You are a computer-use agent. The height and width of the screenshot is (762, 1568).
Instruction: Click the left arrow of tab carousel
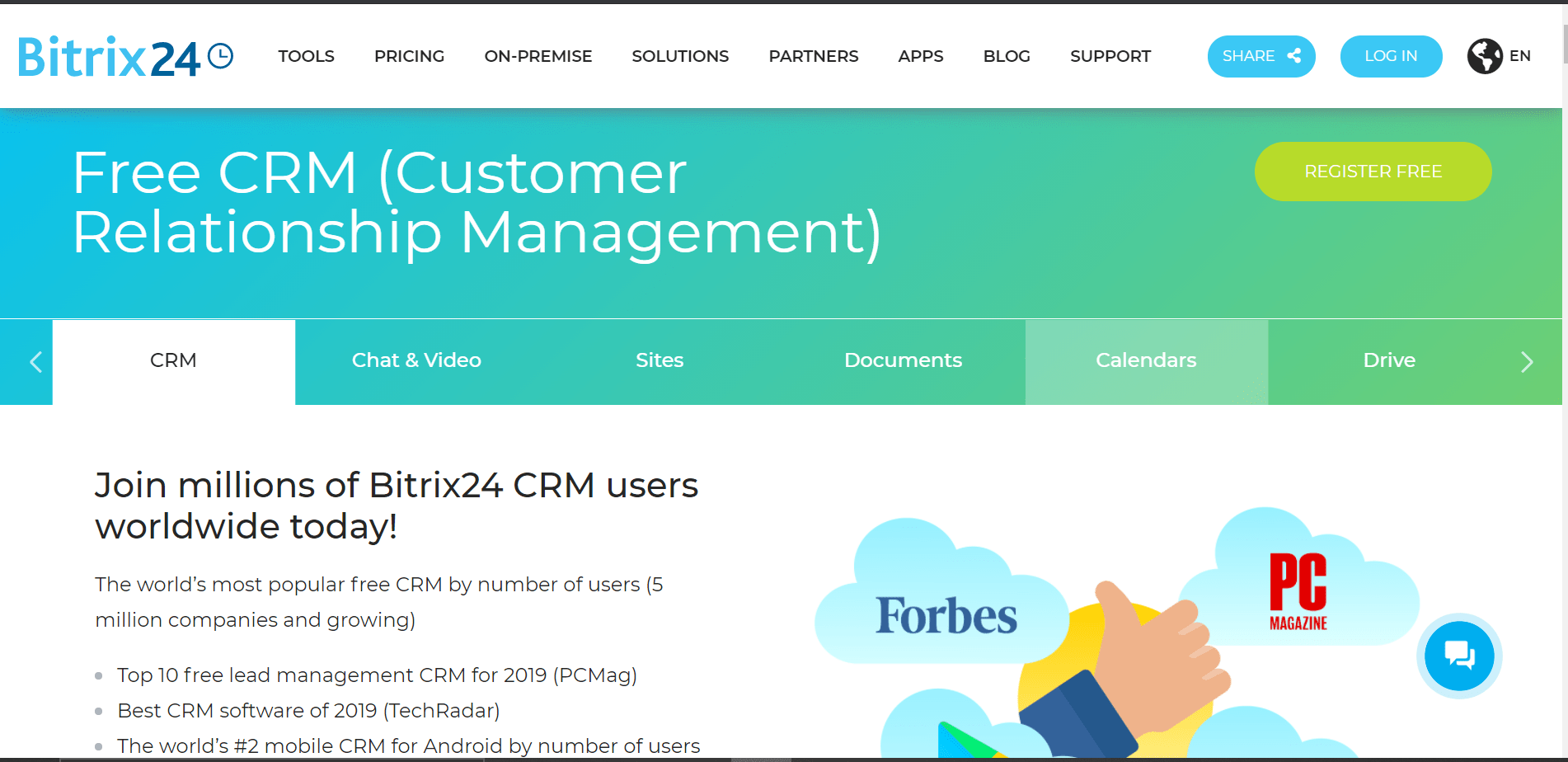(35, 362)
